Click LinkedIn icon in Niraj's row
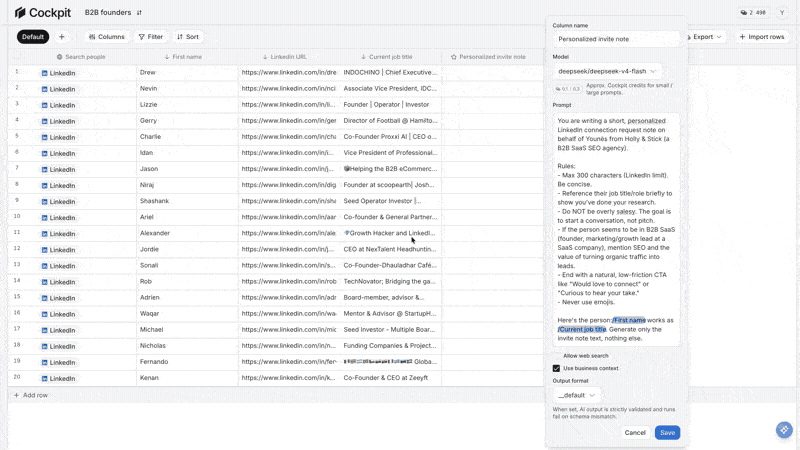Image resolution: width=800 pixels, height=450 pixels. point(44,186)
